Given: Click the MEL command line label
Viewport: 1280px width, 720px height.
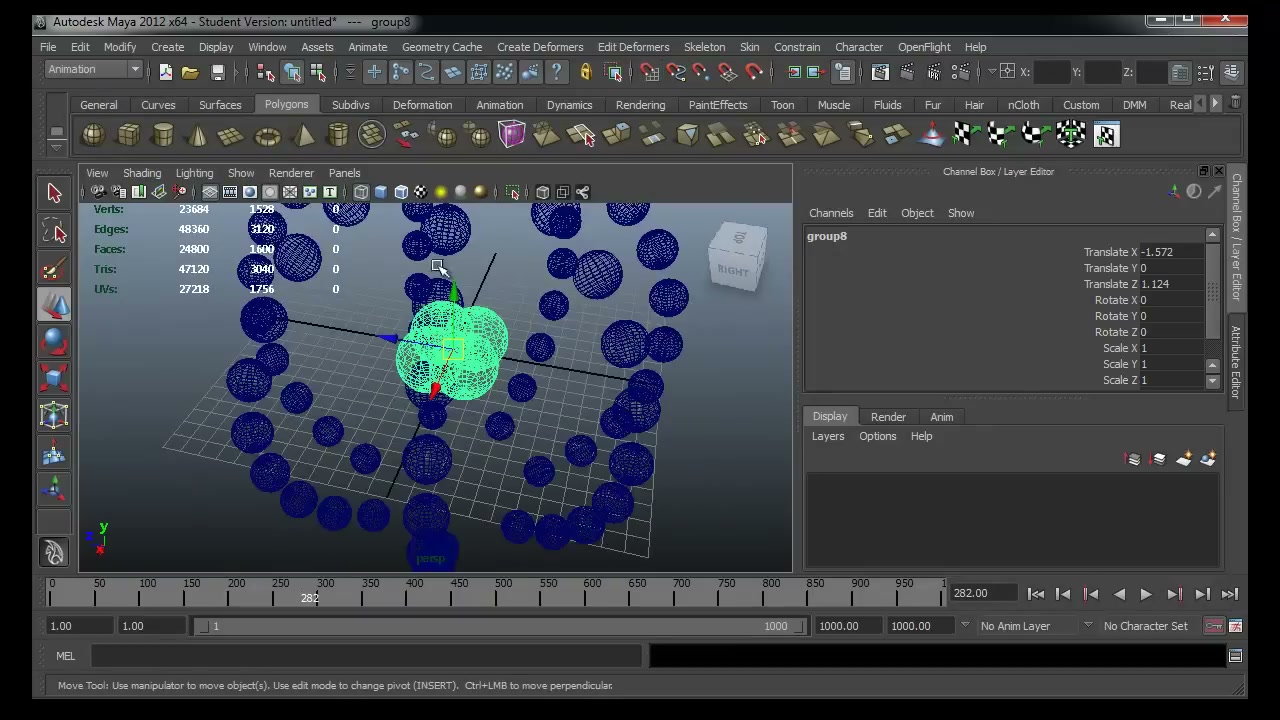Looking at the screenshot, I should coord(65,656).
